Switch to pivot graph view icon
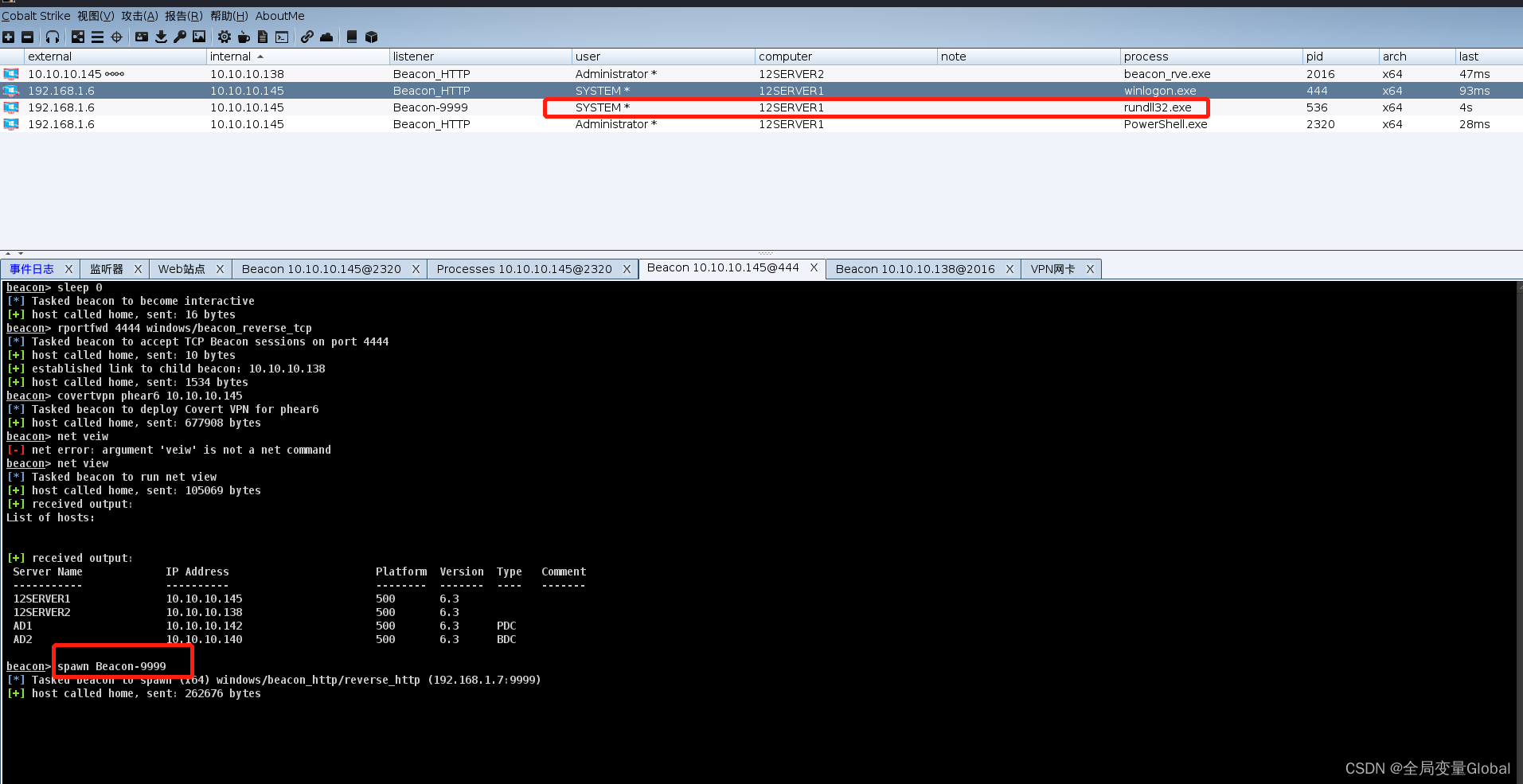1523x784 pixels. pos(78,37)
